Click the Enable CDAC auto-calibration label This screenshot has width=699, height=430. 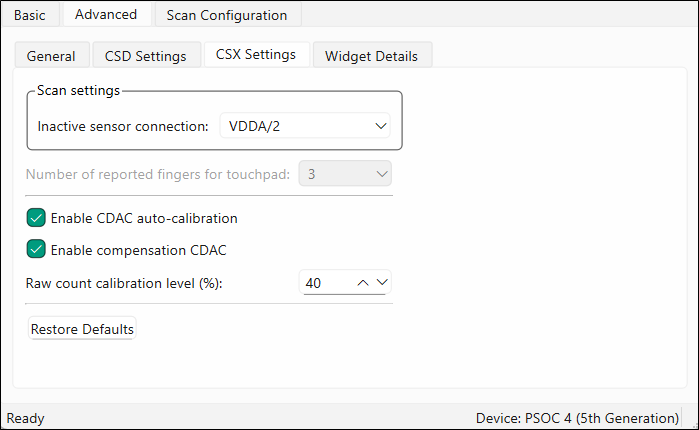(x=144, y=218)
